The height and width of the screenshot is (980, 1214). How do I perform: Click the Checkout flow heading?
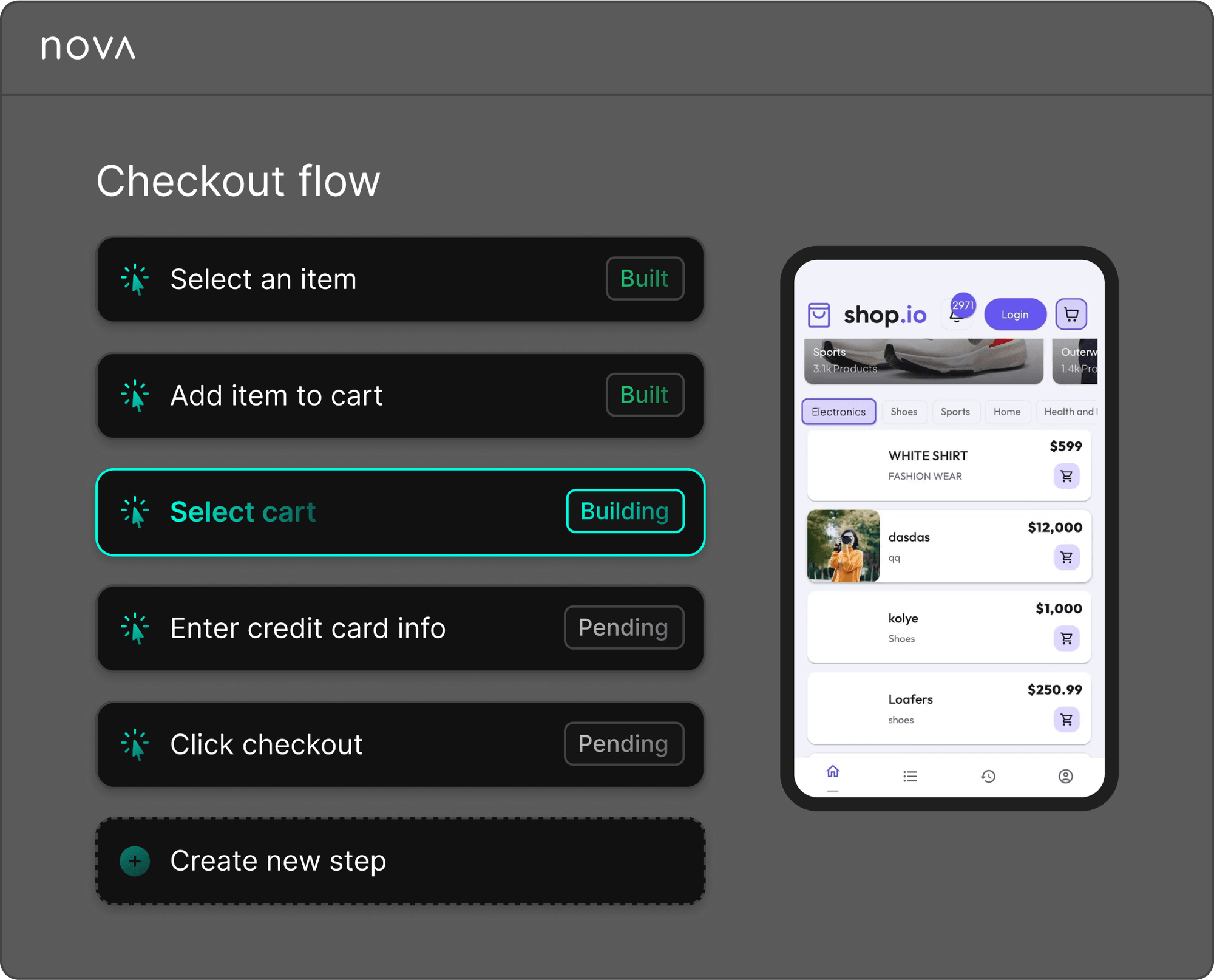[x=238, y=181]
